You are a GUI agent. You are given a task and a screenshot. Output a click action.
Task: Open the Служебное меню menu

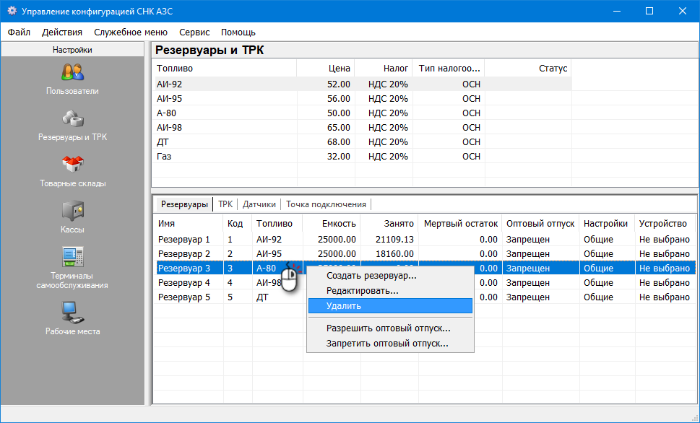coord(131,32)
